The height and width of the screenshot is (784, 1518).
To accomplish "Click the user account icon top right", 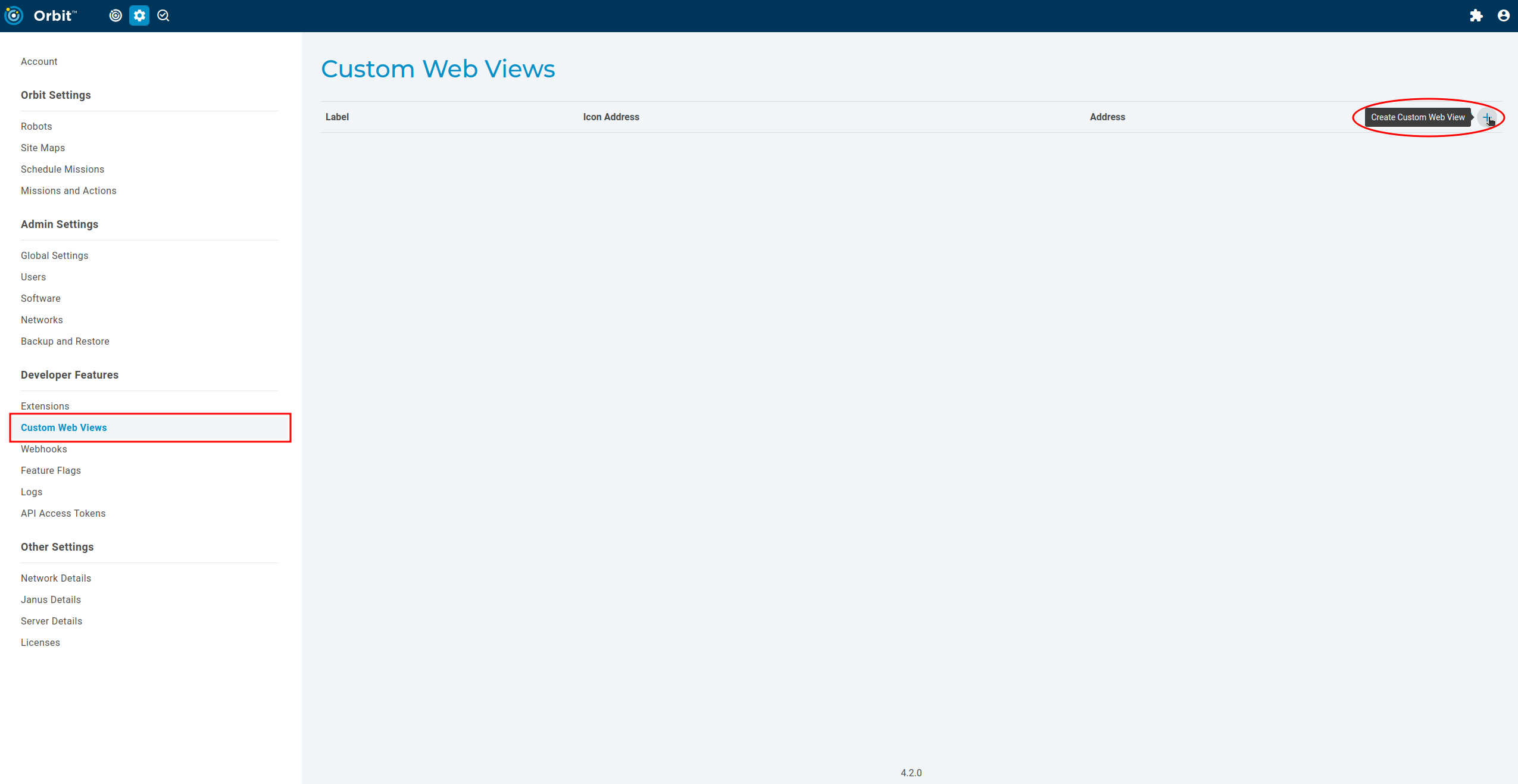I will [1503, 15].
